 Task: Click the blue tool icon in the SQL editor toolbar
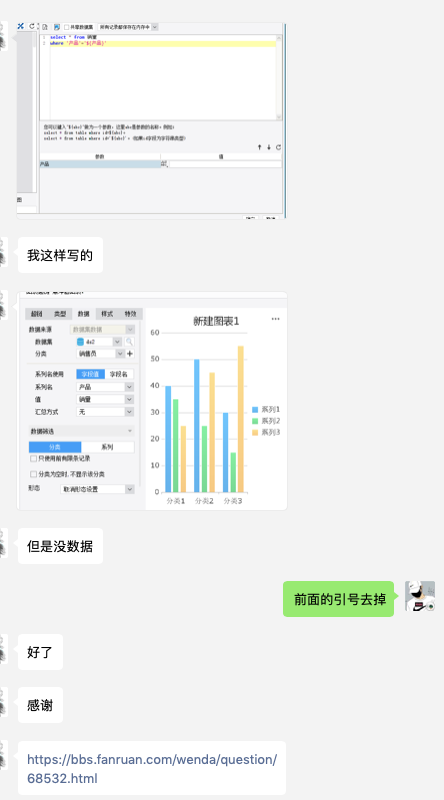tap(20, 26)
